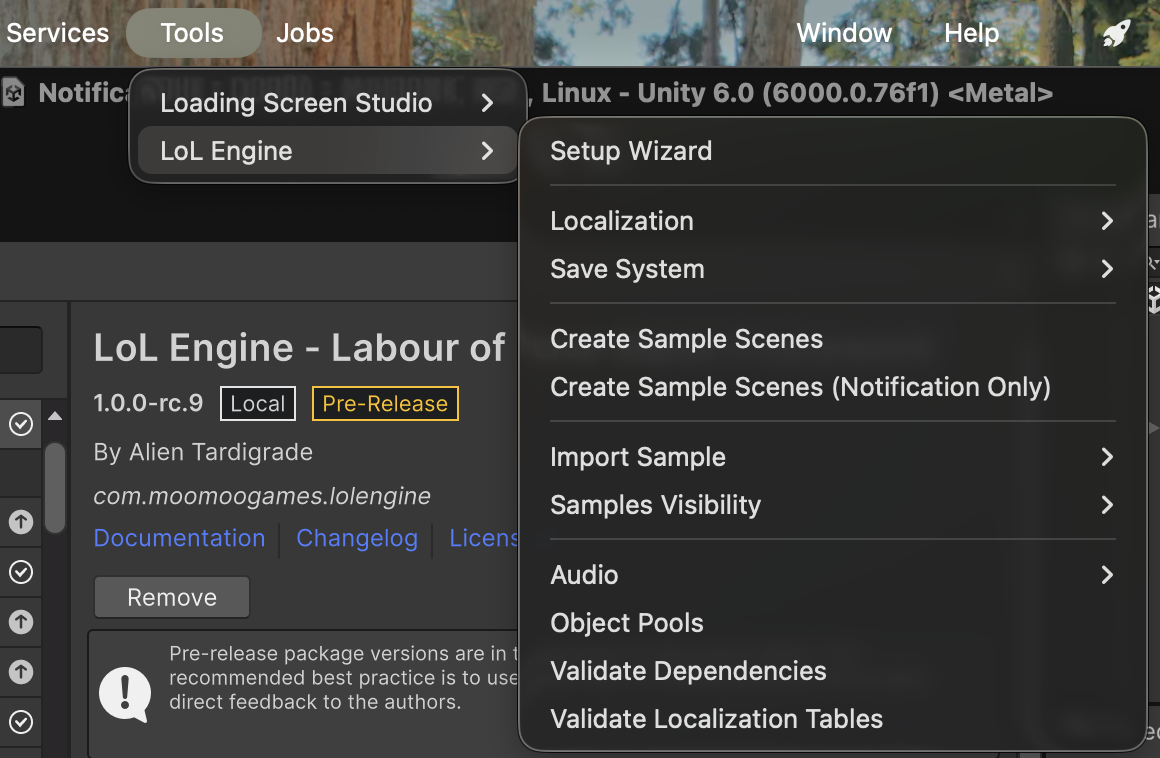Launch the Setup Wizard
The width and height of the screenshot is (1160, 758).
[x=832, y=151]
